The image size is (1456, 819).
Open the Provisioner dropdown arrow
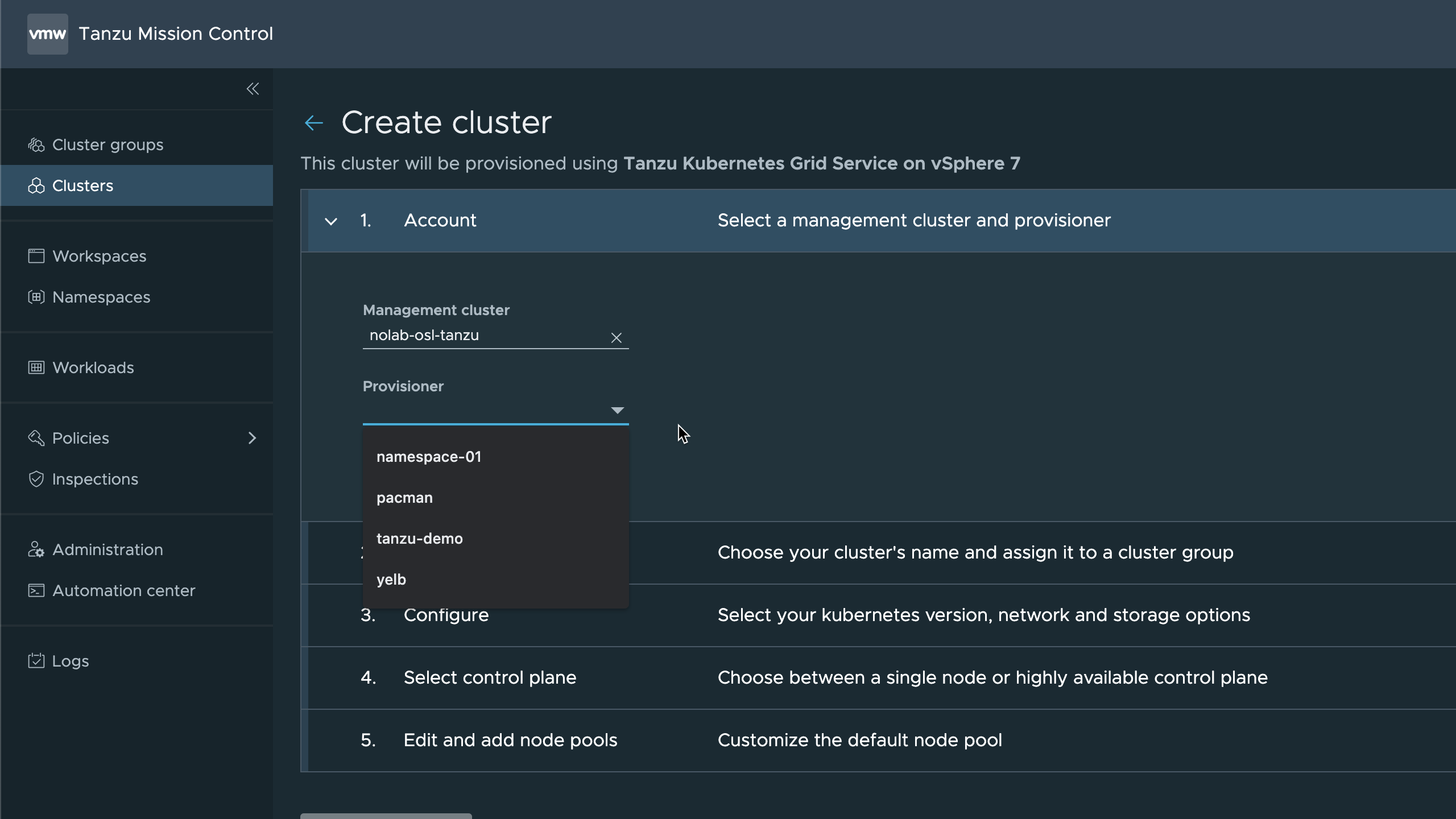[x=617, y=410]
